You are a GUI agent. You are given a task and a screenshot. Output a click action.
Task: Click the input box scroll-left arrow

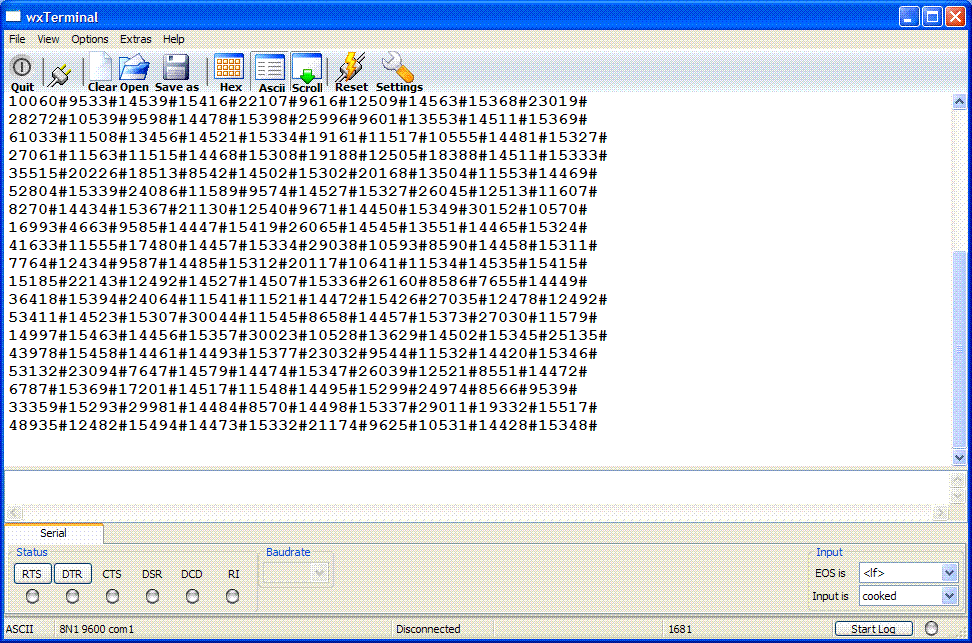point(14,513)
